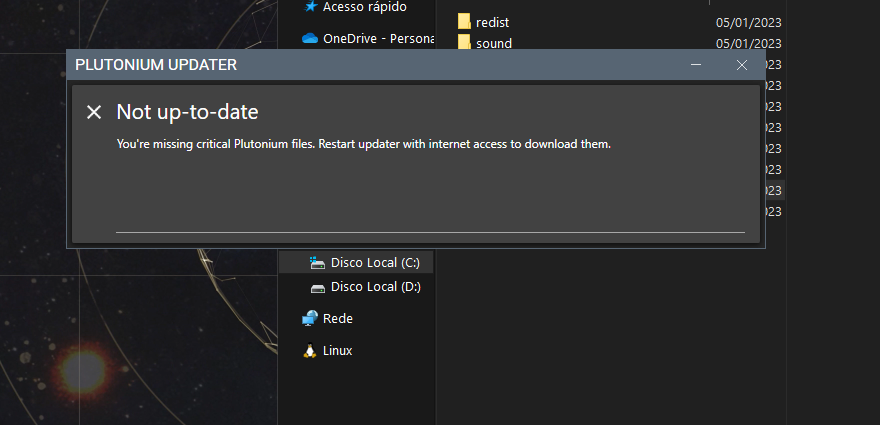Click the updater progress bar line
Image resolution: width=880 pixels, height=425 pixels.
click(430, 232)
